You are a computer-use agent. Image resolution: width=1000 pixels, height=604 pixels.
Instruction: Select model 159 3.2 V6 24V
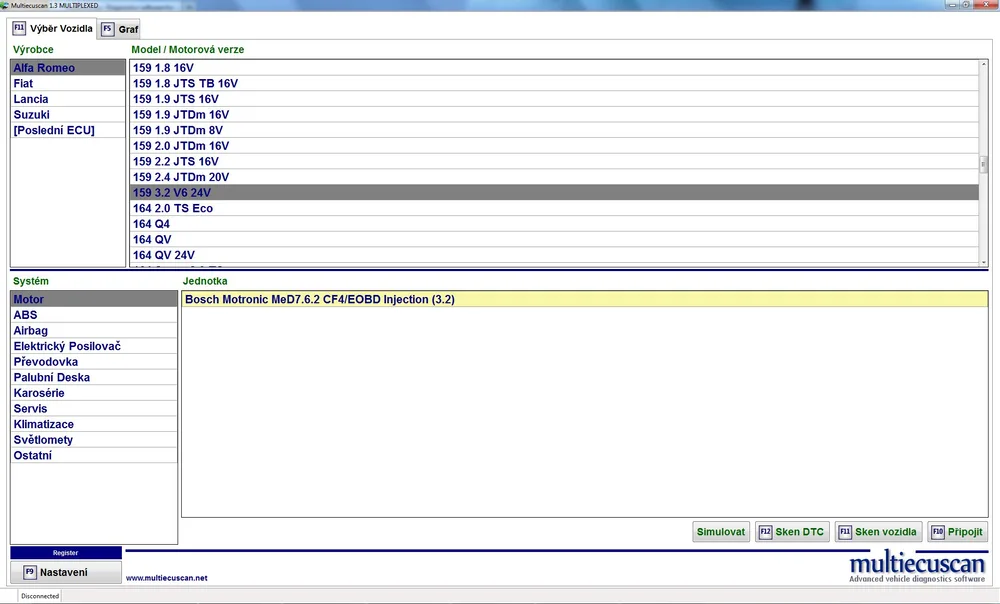pos(554,193)
